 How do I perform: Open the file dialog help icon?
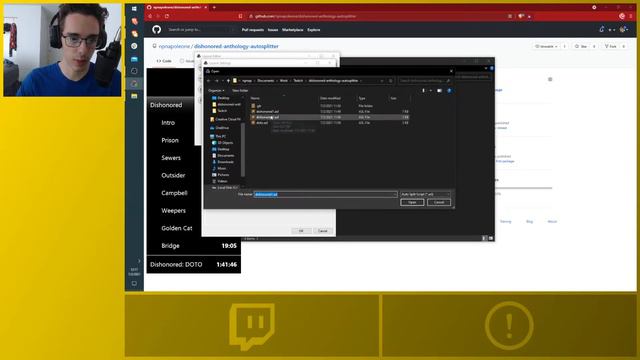(x=449, y=91)
